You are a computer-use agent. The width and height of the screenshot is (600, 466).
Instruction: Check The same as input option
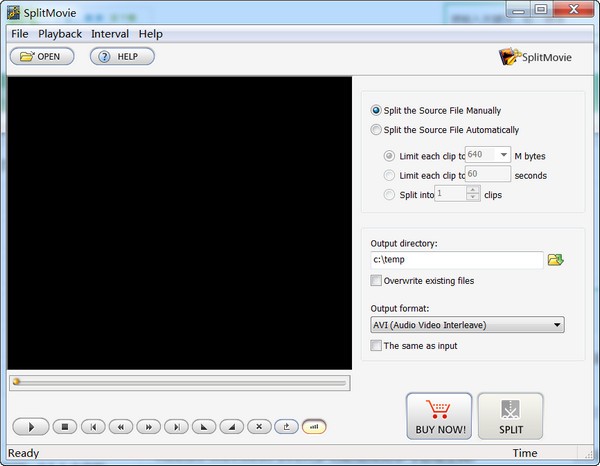[x=376, y=346]
